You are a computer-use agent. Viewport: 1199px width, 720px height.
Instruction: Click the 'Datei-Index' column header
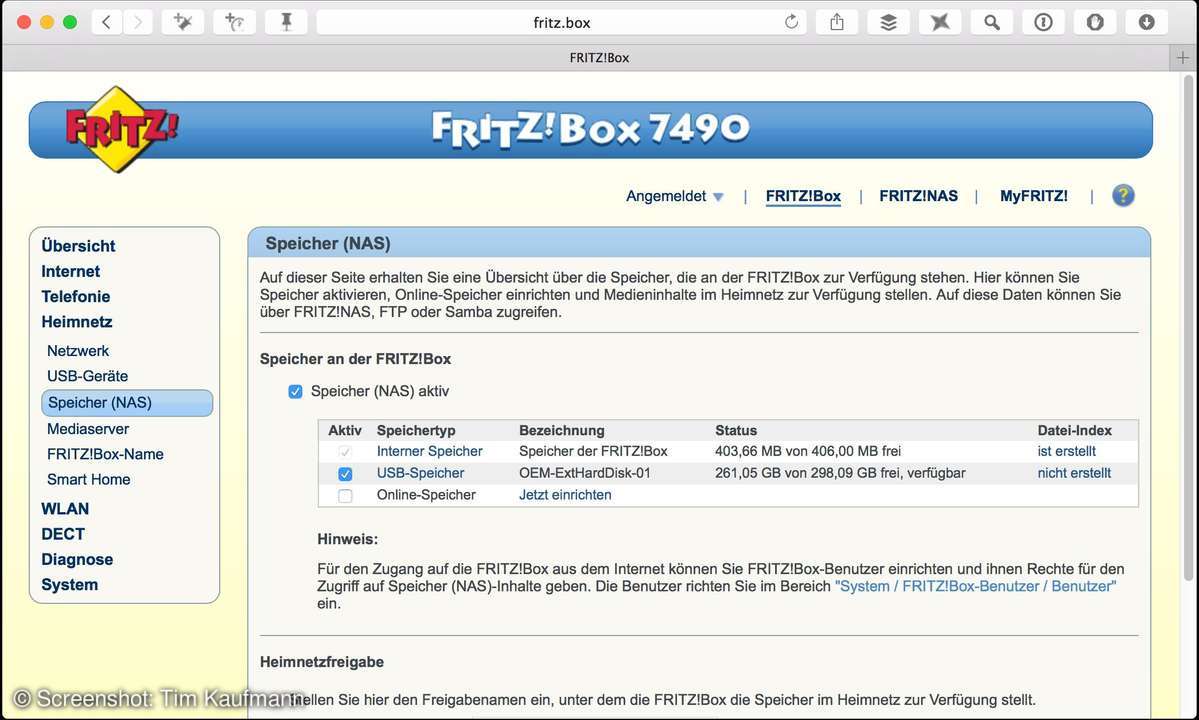(1074, 430)
